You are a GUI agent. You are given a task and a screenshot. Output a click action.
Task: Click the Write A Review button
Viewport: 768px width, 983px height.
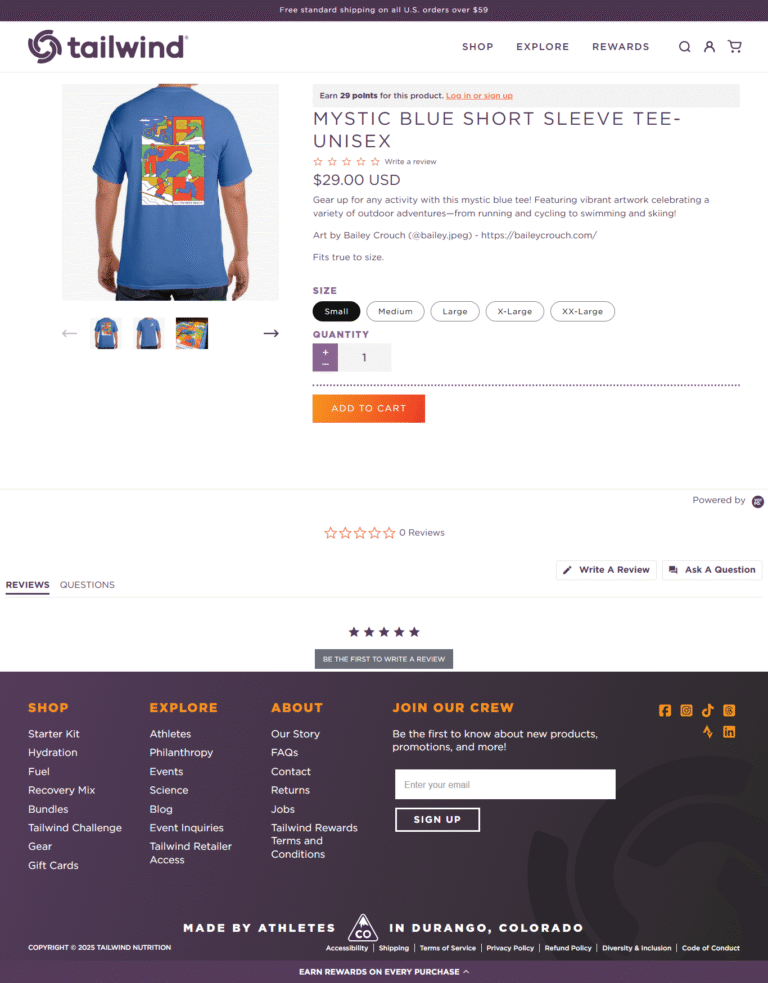[x=606, y=570]
